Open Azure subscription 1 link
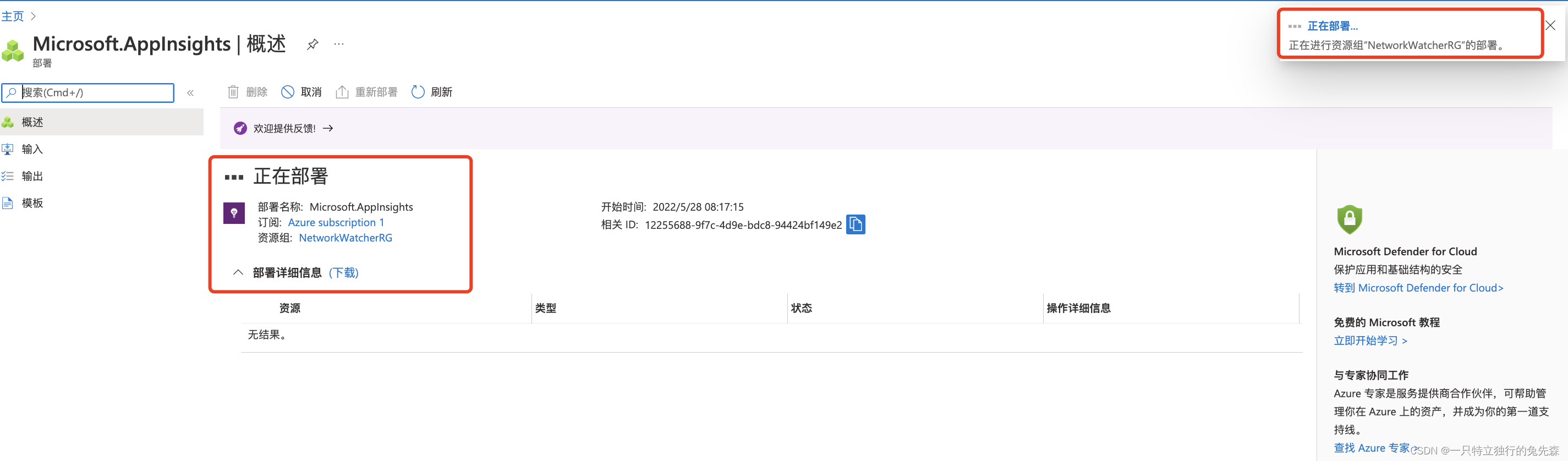Viewport: 1568px width, 461px height. pos(336,222)
